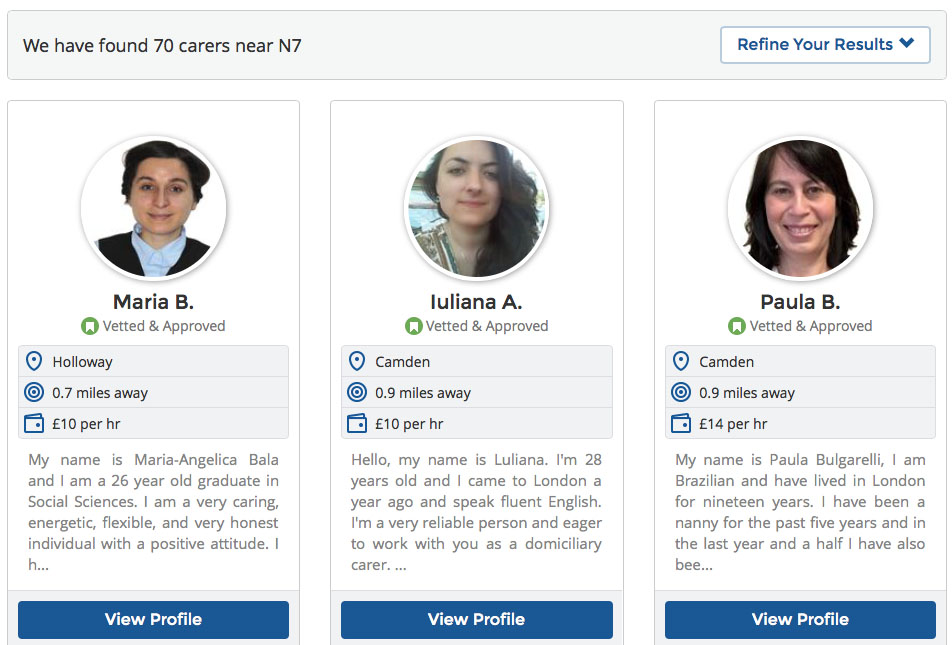The height and width of the screenshot is (645, 952).
Task: Click the location pin icon in Iuliana's card
Action: (x=357, y=361)
